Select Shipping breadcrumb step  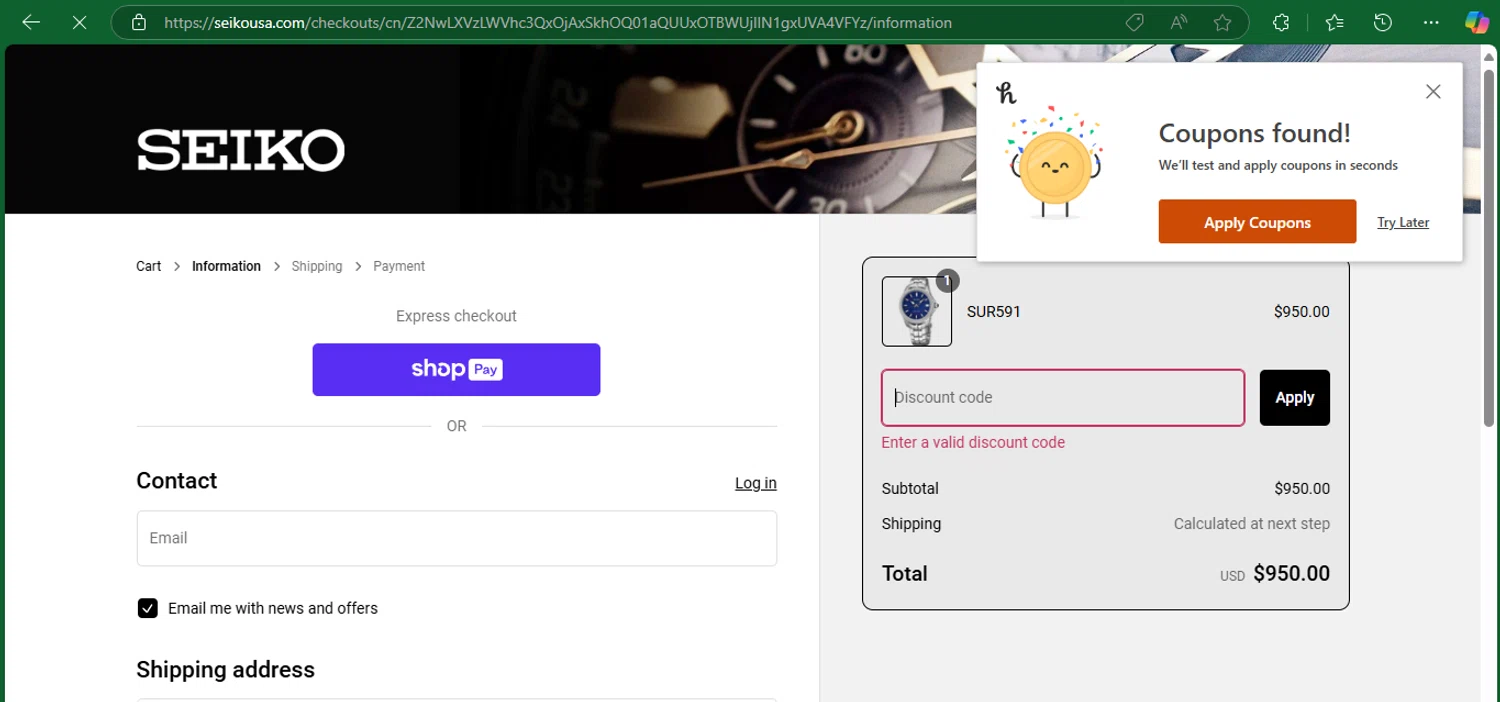tap(317, 266)
